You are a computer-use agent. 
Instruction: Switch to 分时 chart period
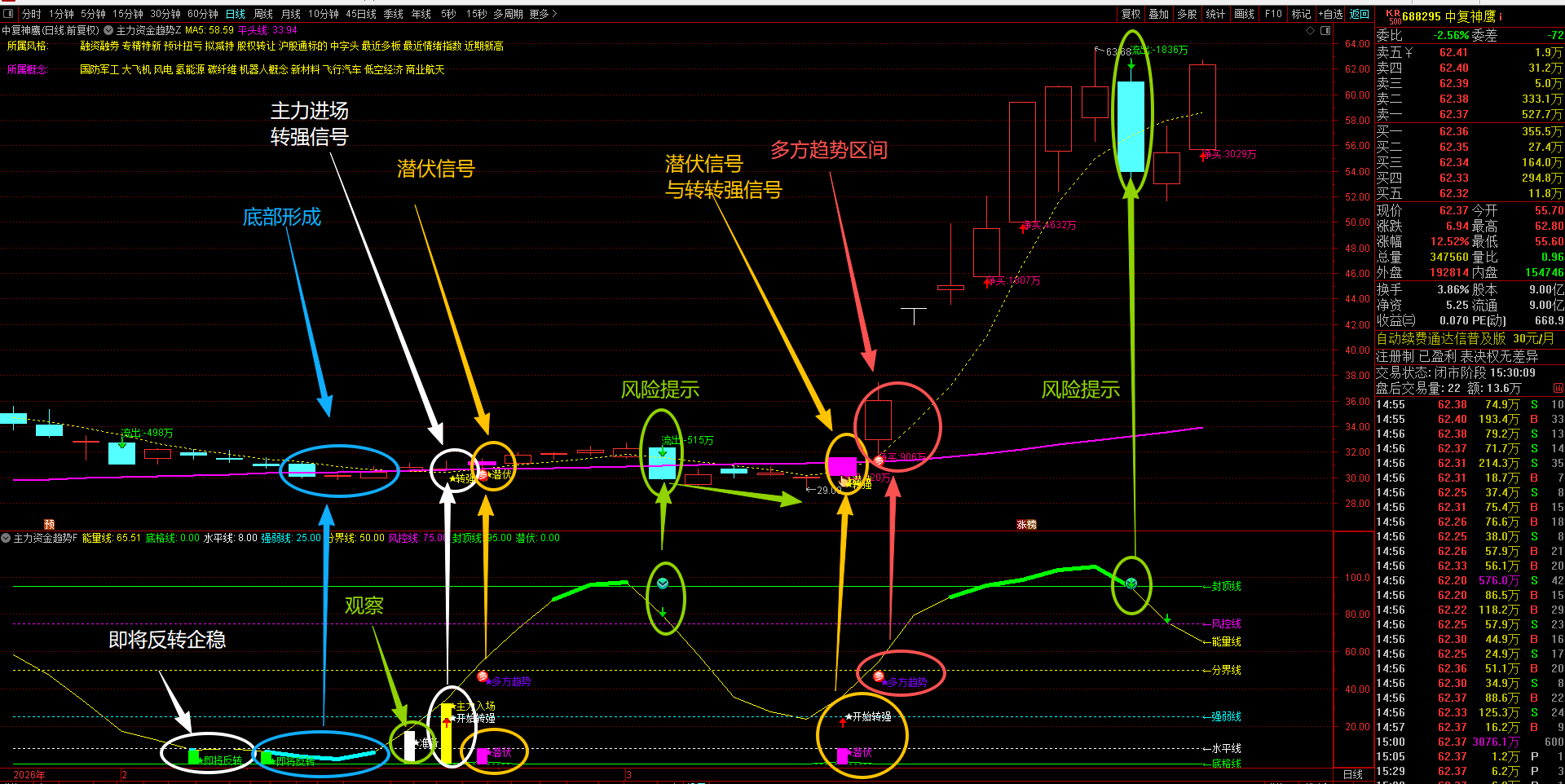[x=31, y=14]
